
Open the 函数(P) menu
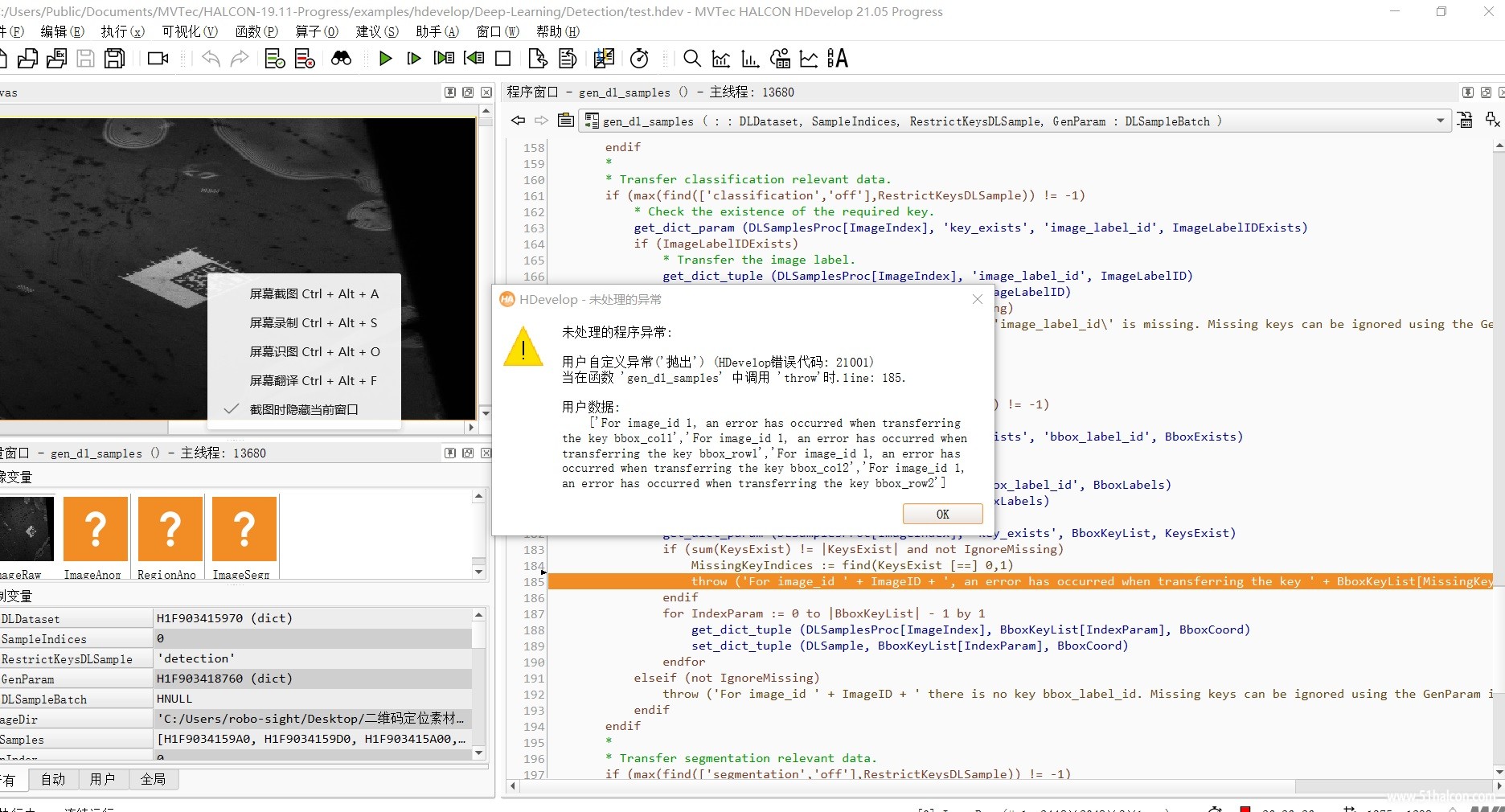[256, 31]
